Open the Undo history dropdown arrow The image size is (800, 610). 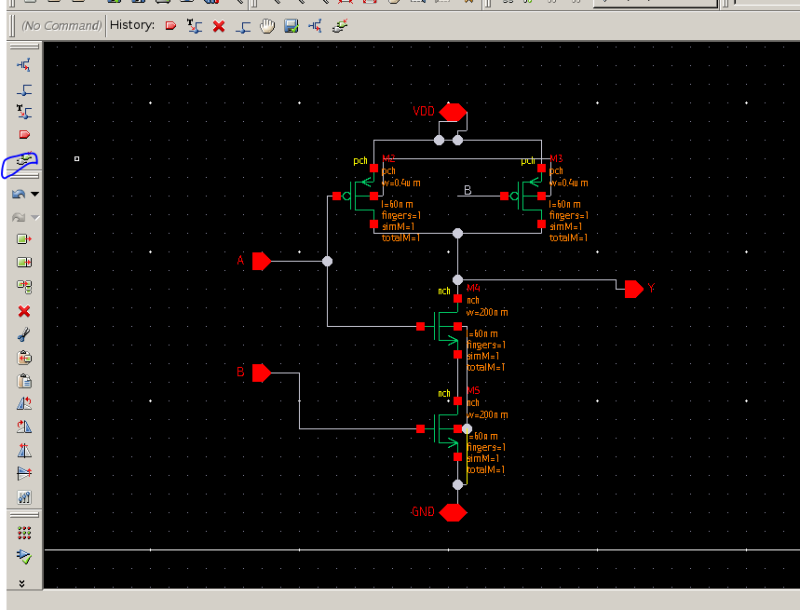[34, 196]
